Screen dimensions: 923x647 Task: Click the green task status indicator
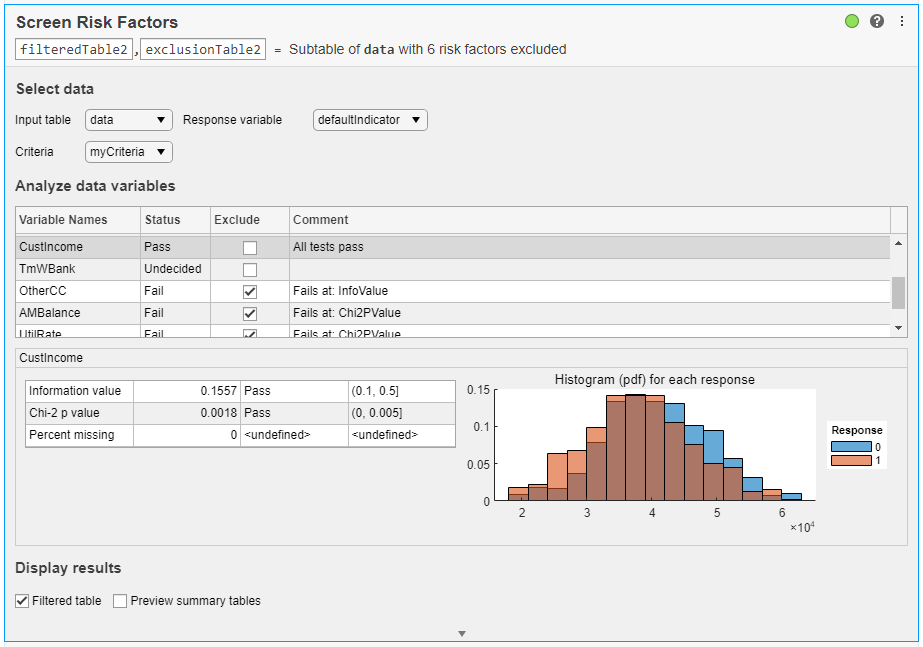(x=850, y=20)
